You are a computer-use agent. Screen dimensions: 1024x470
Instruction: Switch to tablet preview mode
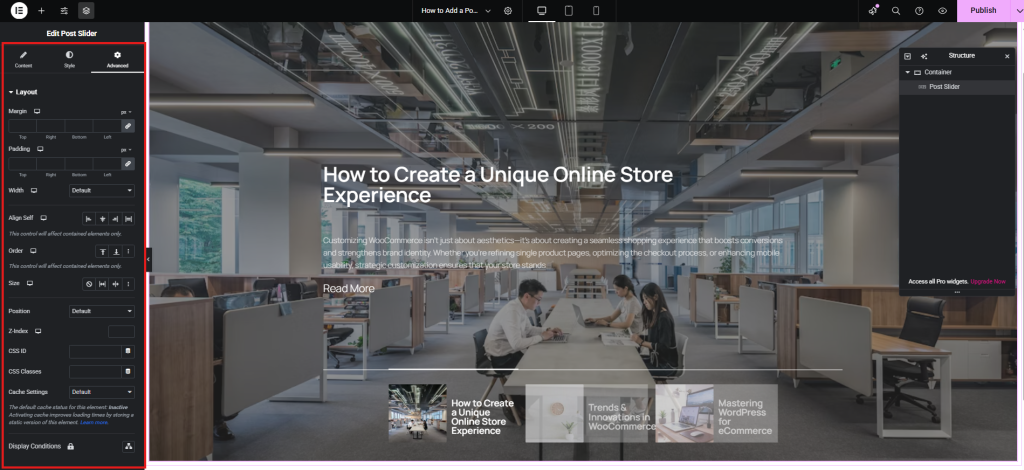pyautogui.click(x=569, y=10)
